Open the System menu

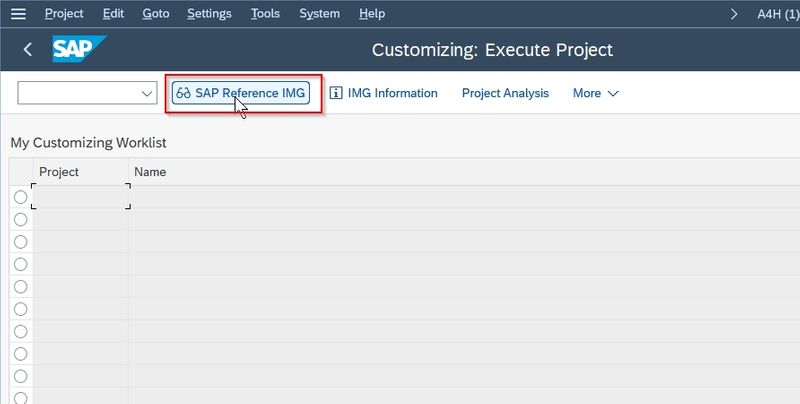[x=319, y=14]
